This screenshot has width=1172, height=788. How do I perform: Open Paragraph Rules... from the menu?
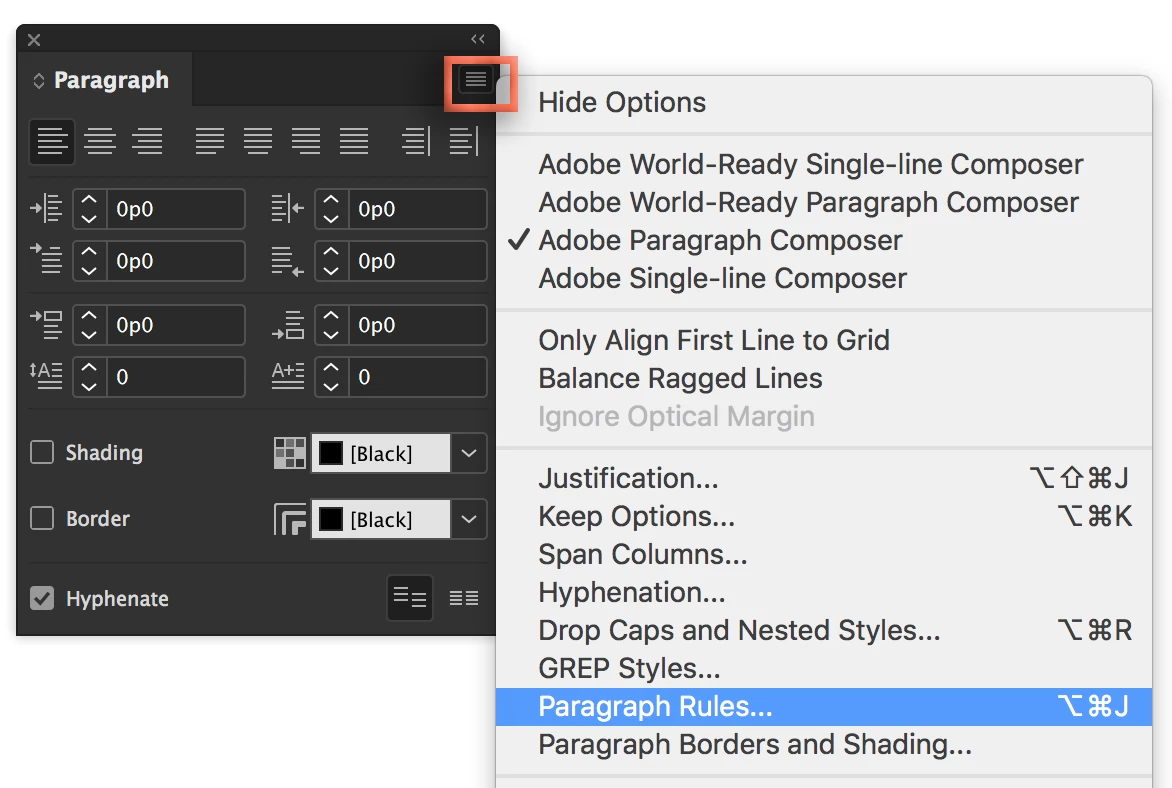[824, 707]
